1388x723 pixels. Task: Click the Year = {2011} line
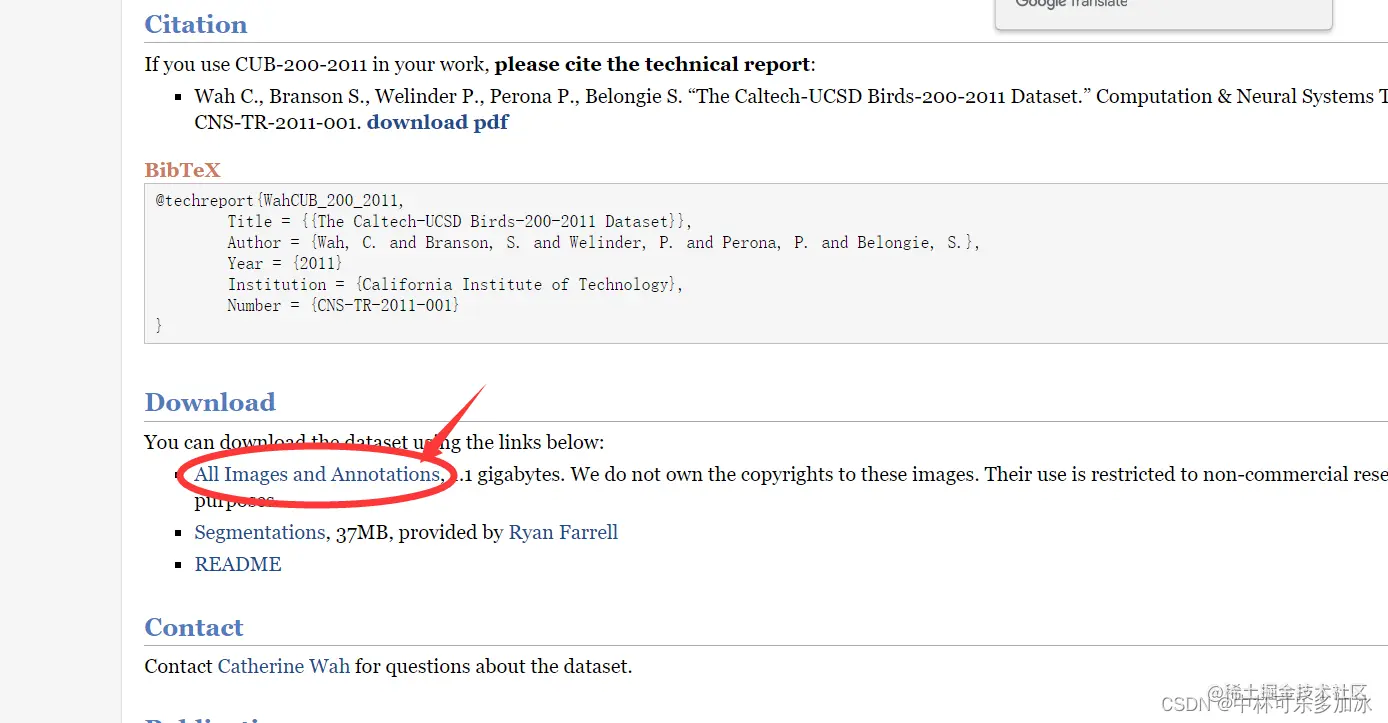point(285,263)
